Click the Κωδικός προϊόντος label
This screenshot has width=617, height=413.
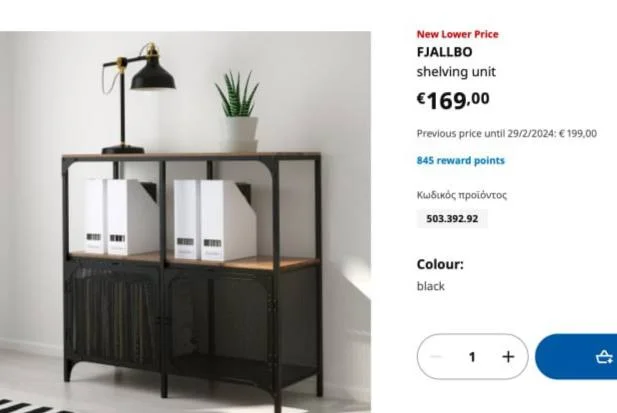point(462,195)
